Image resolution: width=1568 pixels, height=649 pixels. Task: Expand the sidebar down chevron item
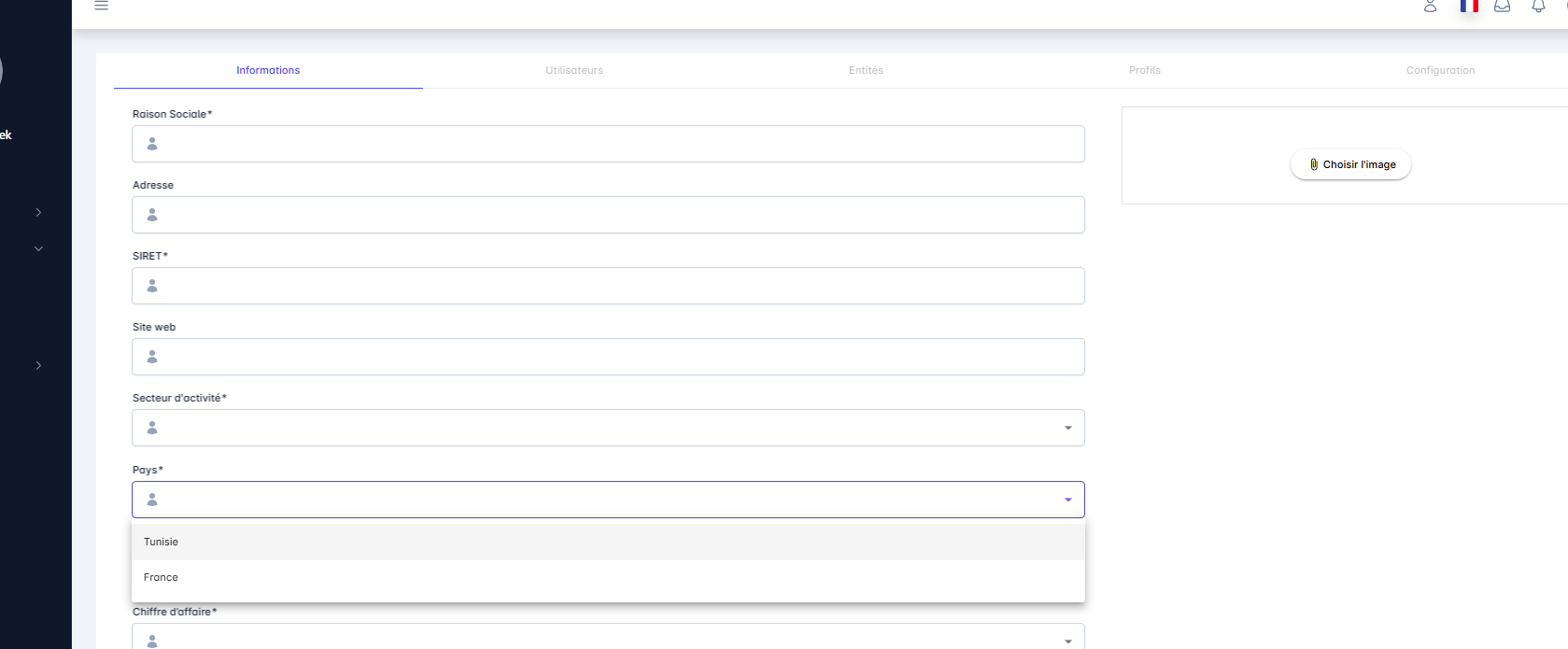tap(38, 249)
